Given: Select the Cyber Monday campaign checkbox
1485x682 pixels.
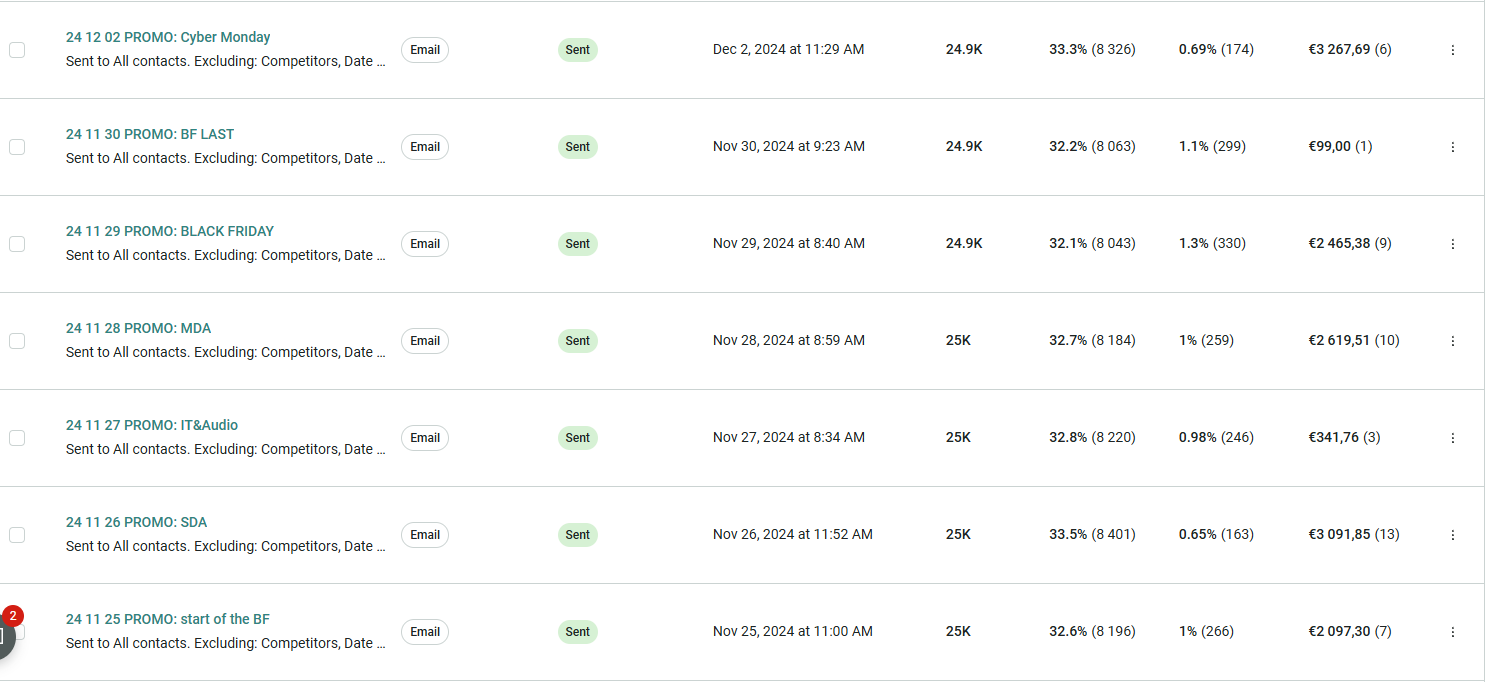Looking at the screenshot, I should pos(17,50).
